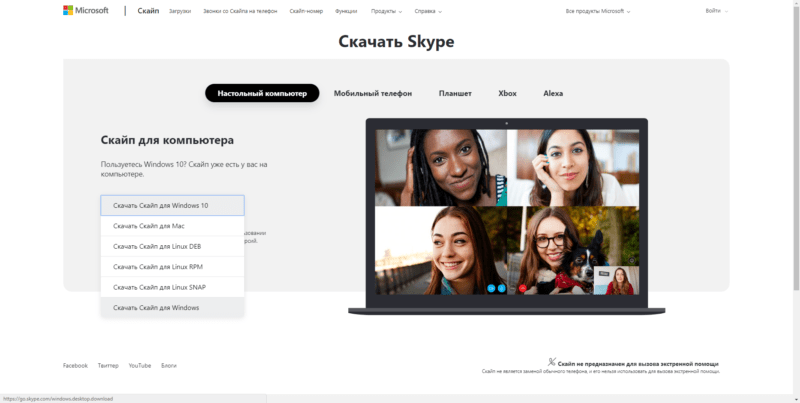Open the Твиттер footer link
This screenshot has width=800, height=403.
tap(108, 366)
